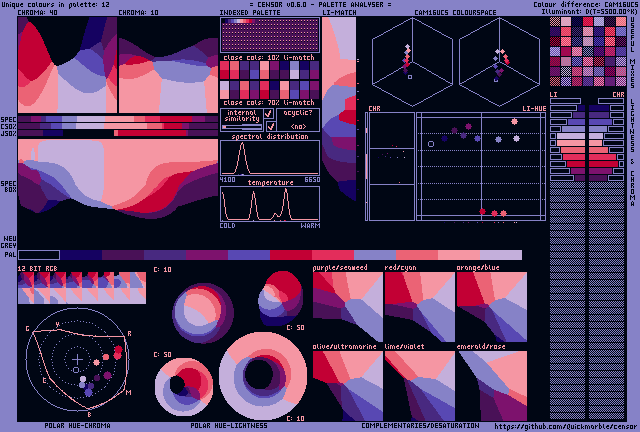Click the CAM16UCS COLOURSPACE heading
640x432 pixels.
pyautogui.click(x=455, y=13)
